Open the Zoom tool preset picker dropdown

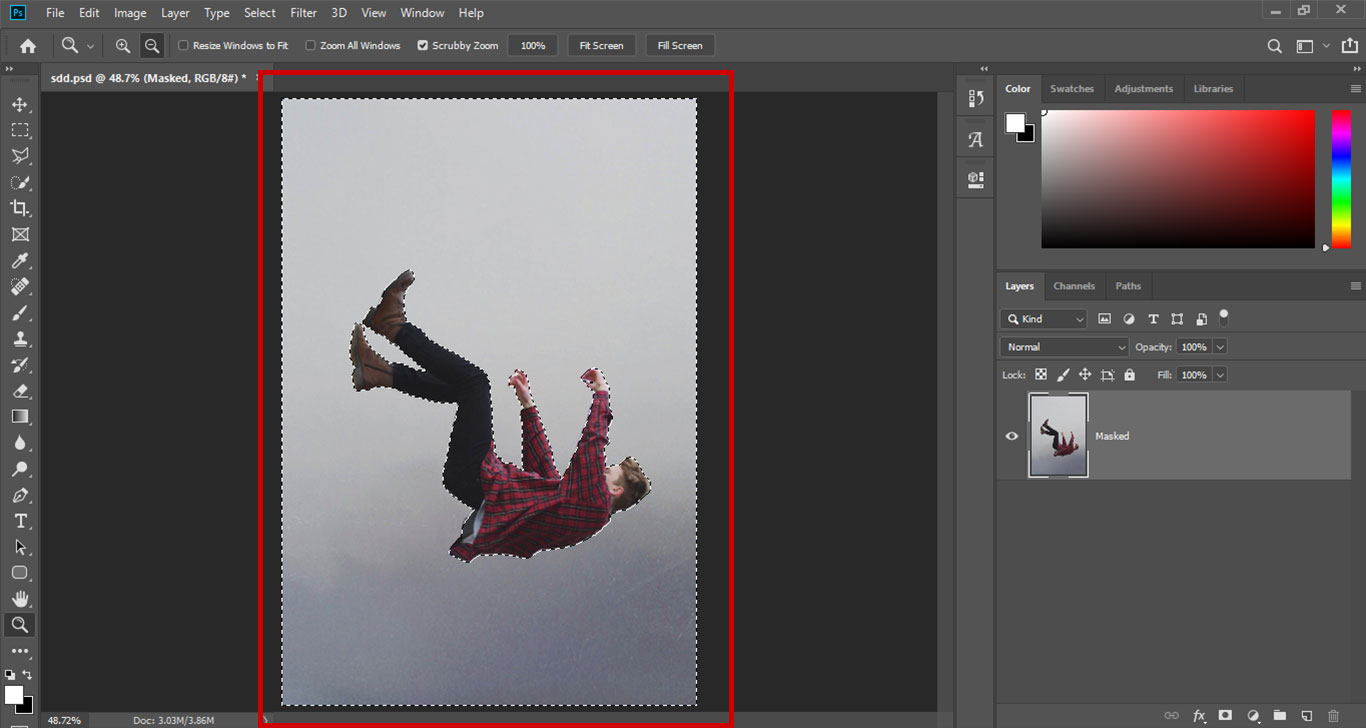[x=91, y=46]
